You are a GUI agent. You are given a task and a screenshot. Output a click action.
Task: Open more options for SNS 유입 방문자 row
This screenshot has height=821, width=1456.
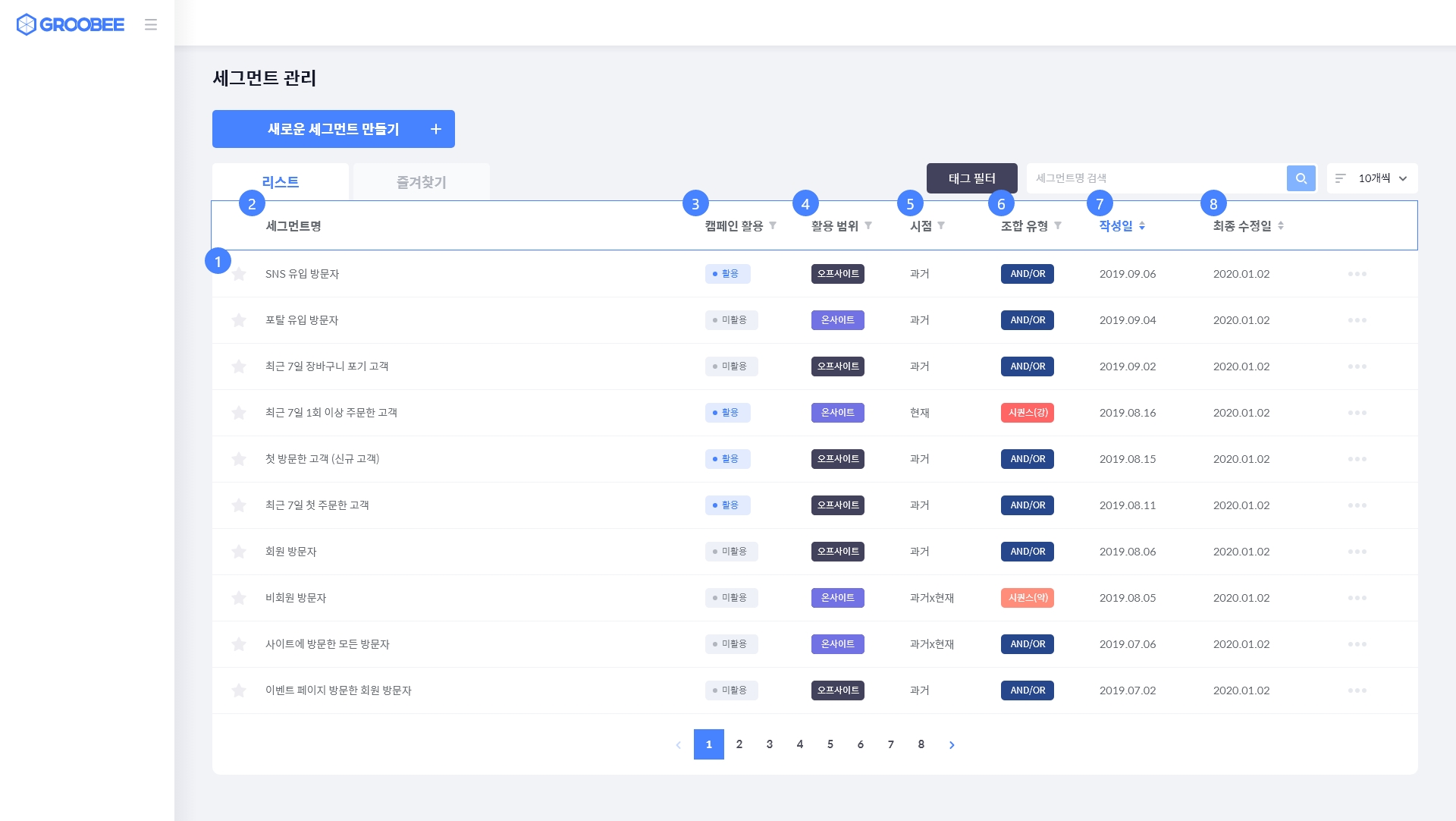tap(1357, 274)
